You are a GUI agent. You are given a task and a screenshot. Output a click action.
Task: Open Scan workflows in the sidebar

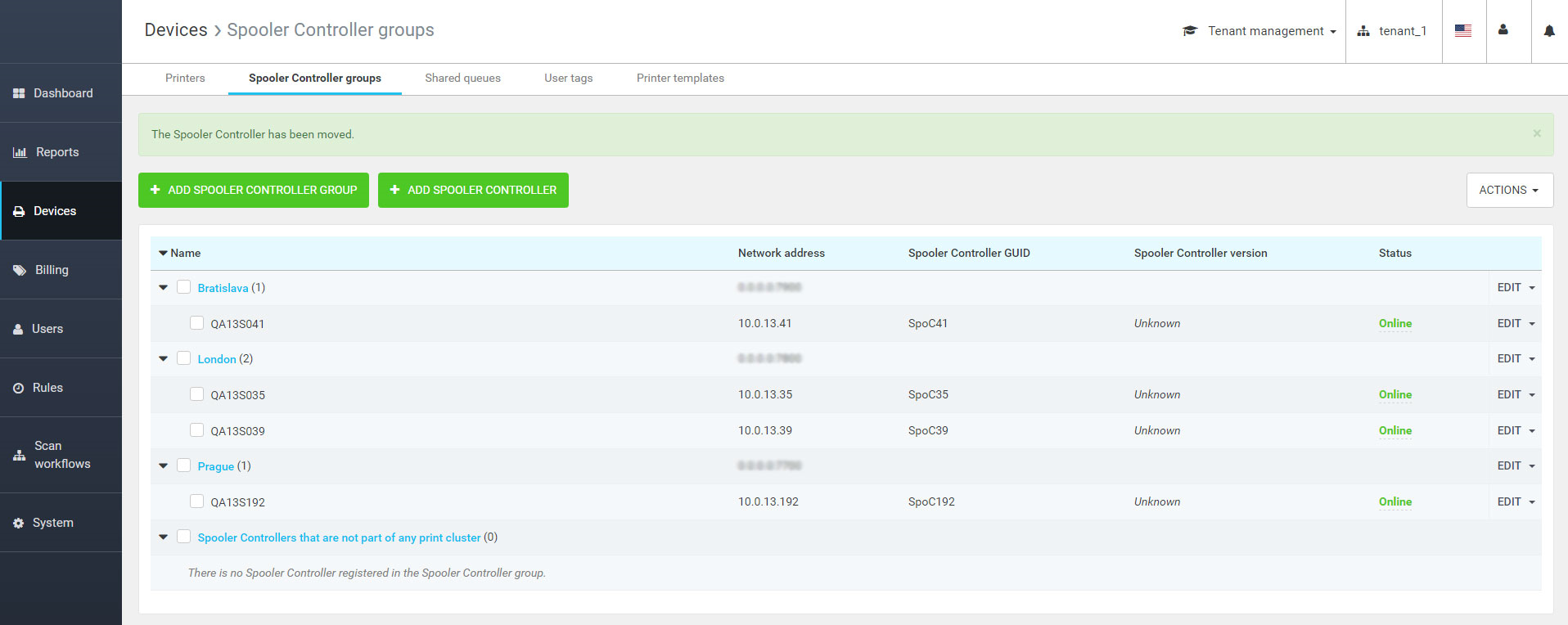click(x=61, y=455)
